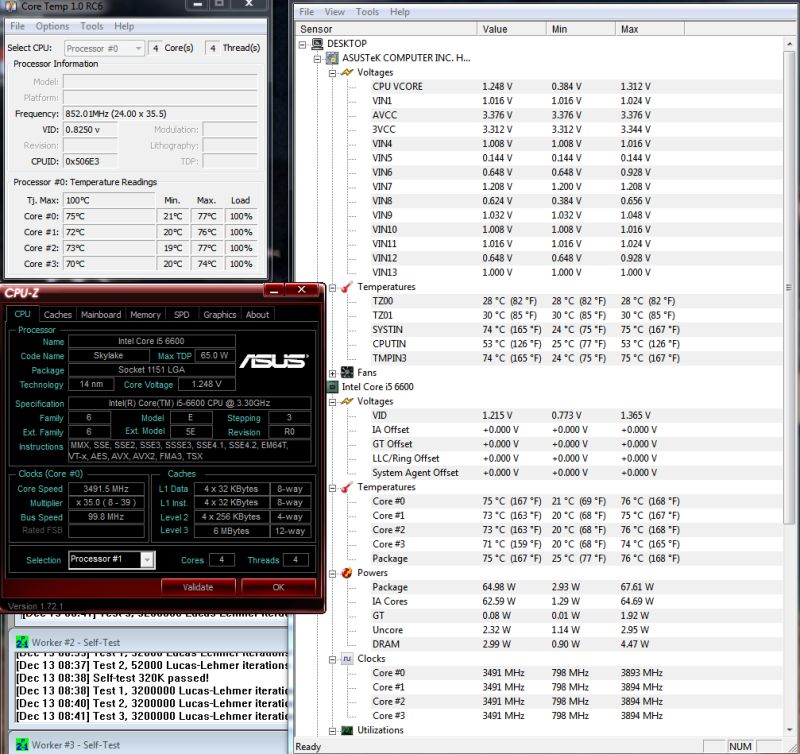
Task: Click the Core Speed 3491.5 MHz field
Action: [x=106, y=489]
